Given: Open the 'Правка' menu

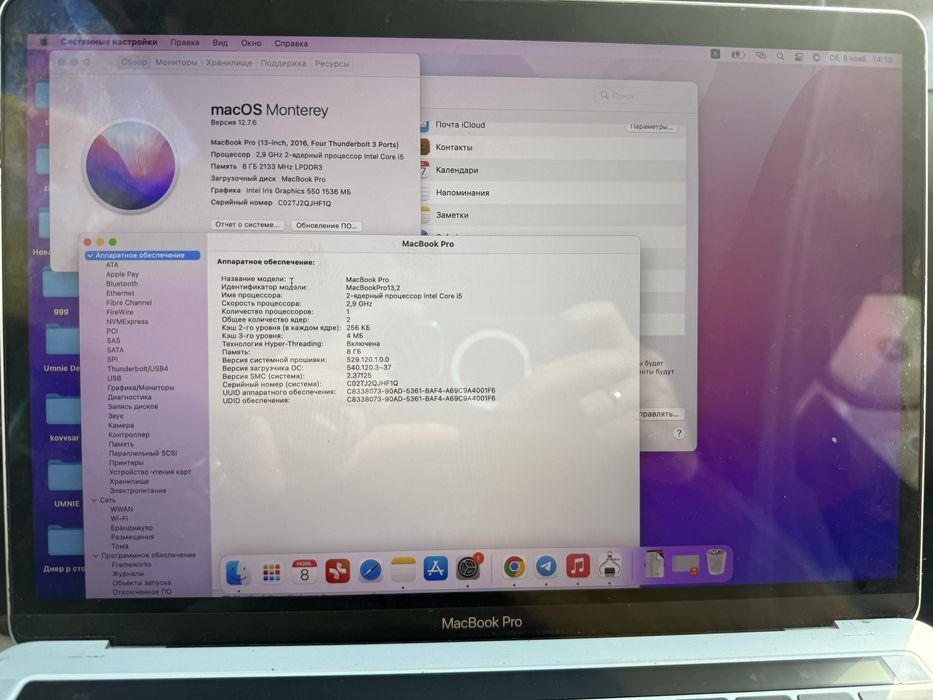Looking at the screenshot, I should click(x=184, y=42).
